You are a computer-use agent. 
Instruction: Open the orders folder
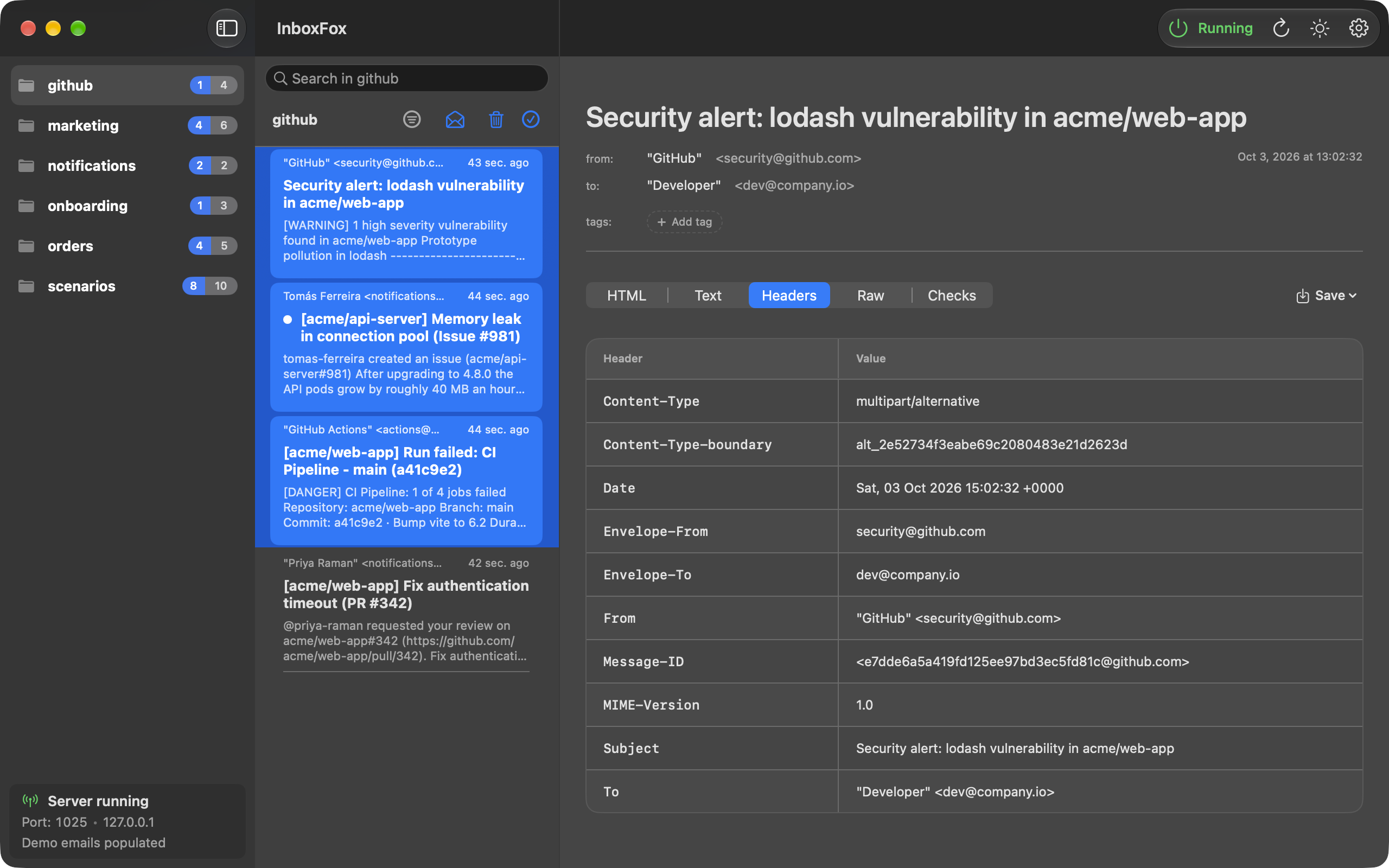128,246
